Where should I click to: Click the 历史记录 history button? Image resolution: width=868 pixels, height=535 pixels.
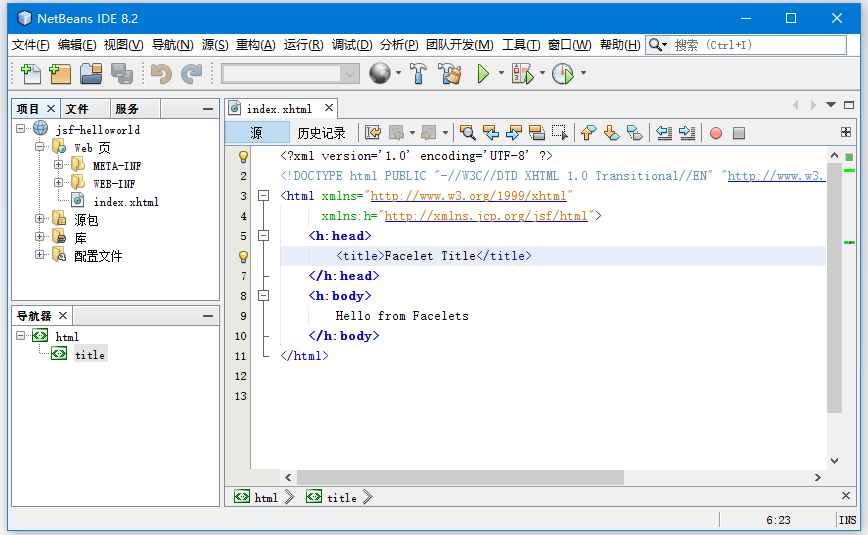[x=321, y=133]
